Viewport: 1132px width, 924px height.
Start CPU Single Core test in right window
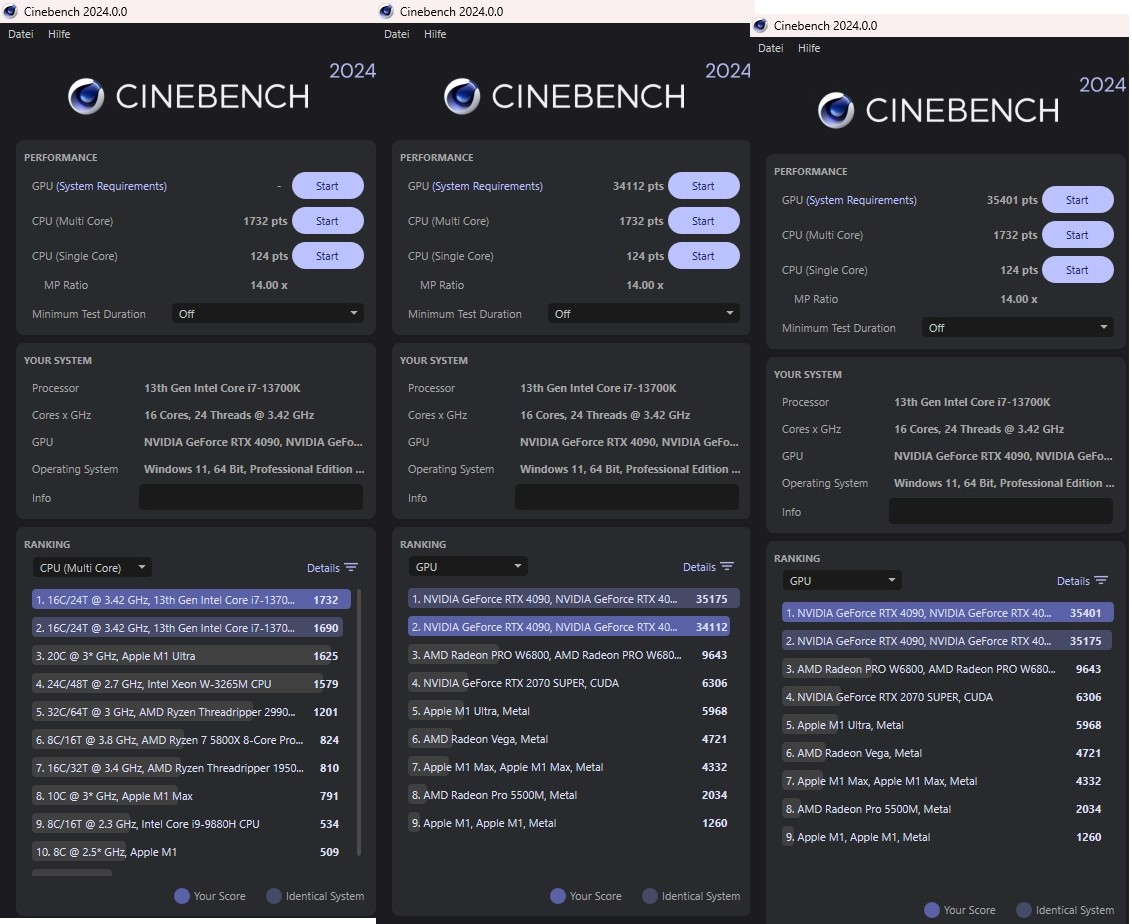[1078, 270]
